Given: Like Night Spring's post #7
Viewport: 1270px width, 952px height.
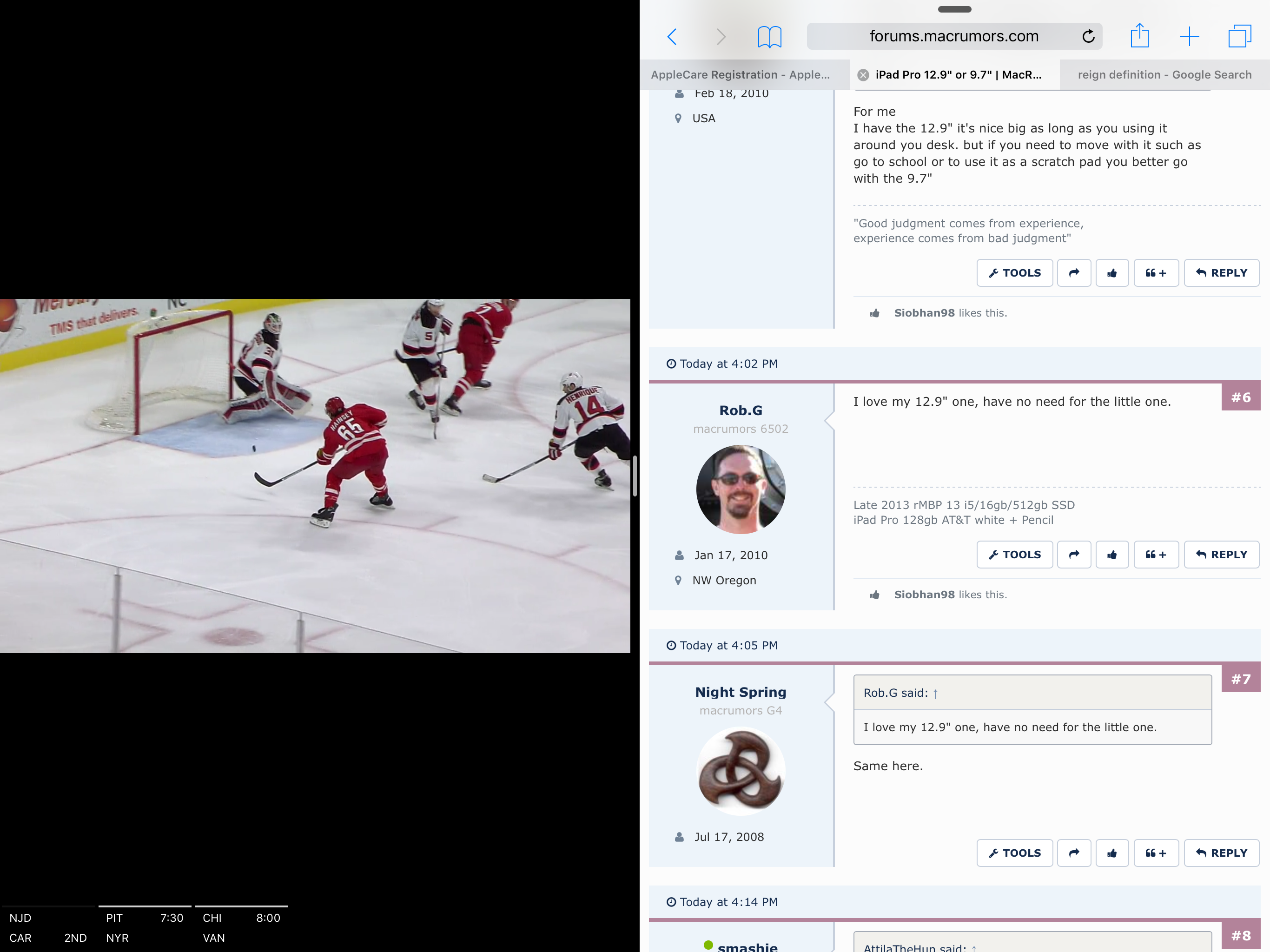Looking at the screenshot, I should click(1111, 853).
